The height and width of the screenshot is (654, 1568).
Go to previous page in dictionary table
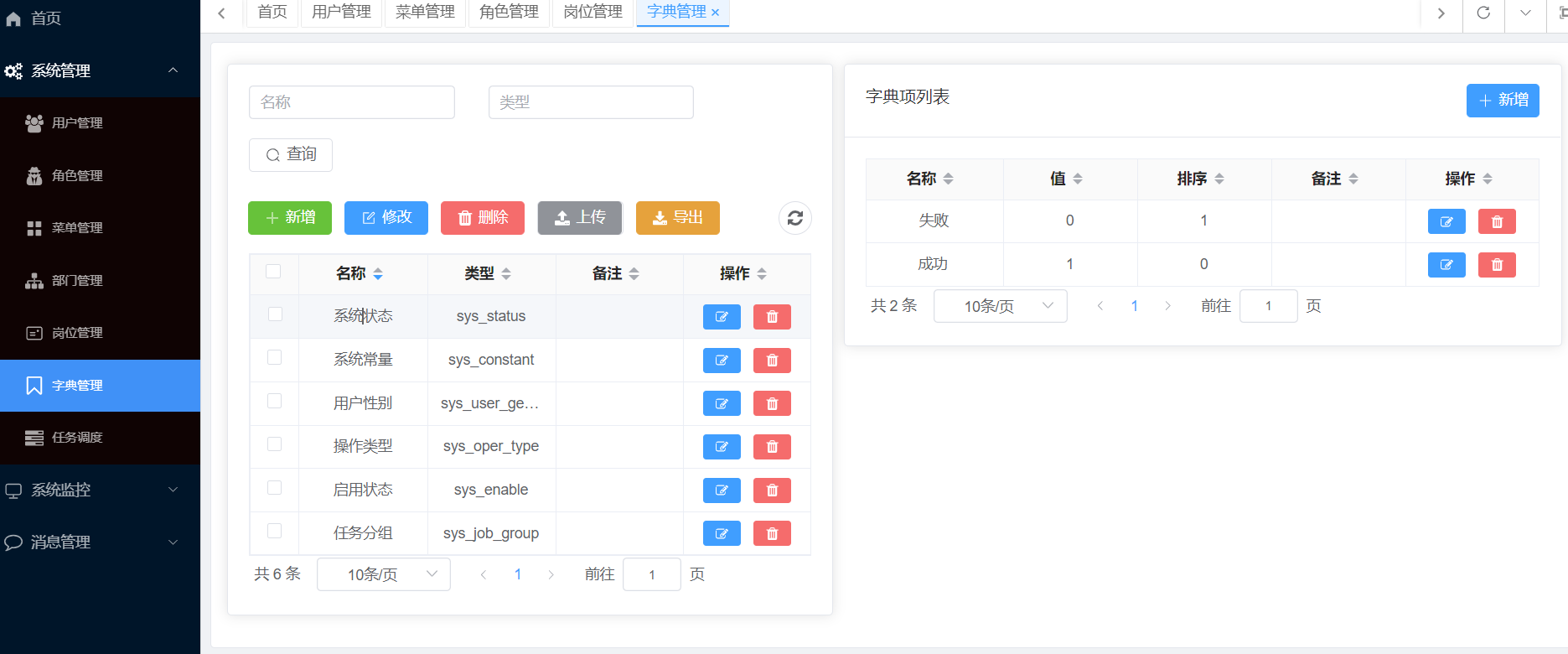484,574
